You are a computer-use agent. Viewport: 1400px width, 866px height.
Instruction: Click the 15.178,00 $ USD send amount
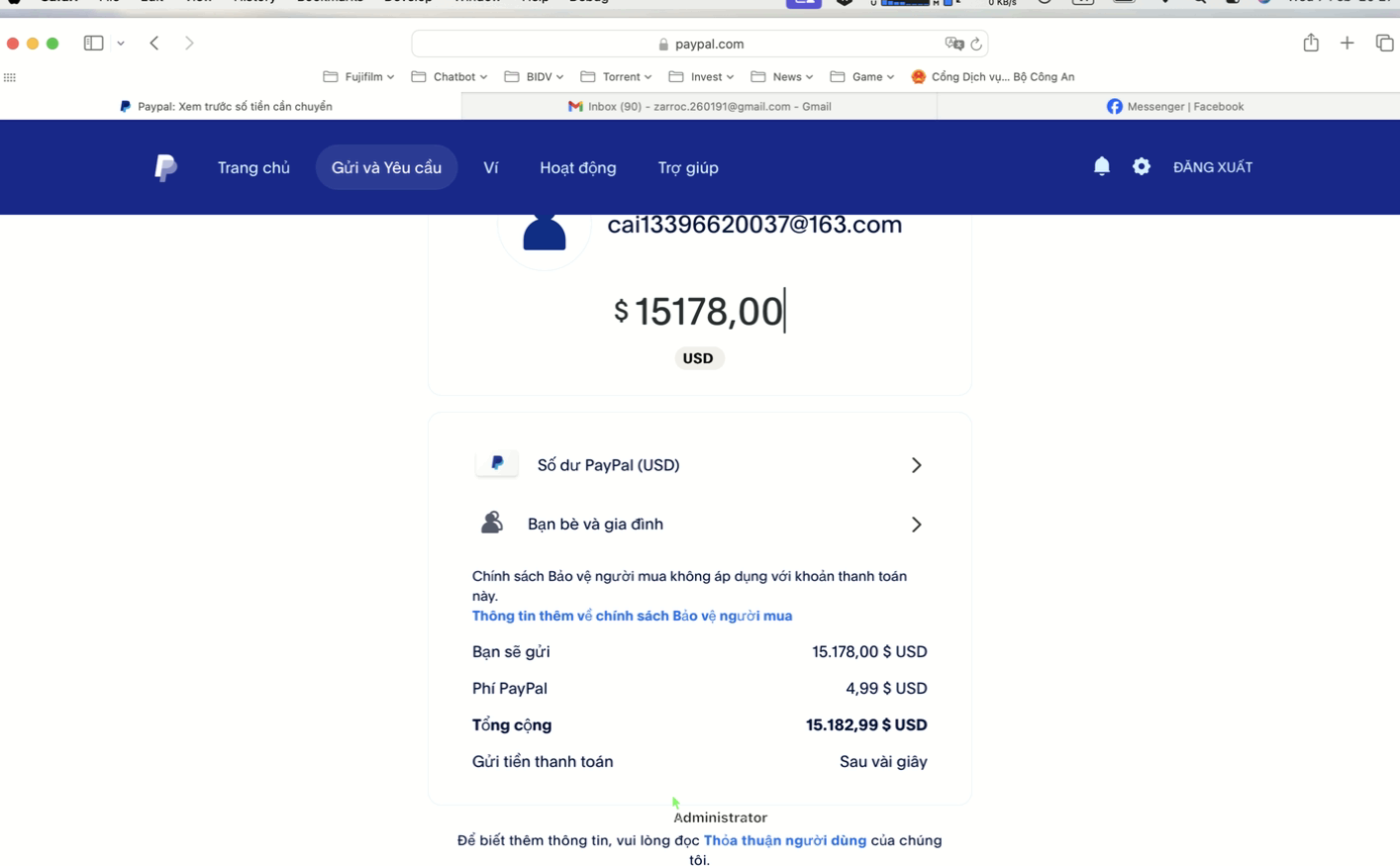click(869, 652)
